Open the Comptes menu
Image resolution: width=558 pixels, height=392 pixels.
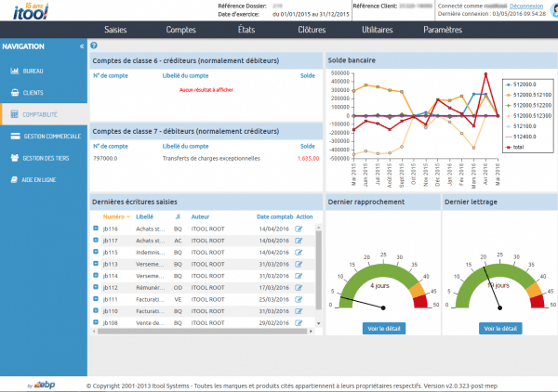point(181,30)
